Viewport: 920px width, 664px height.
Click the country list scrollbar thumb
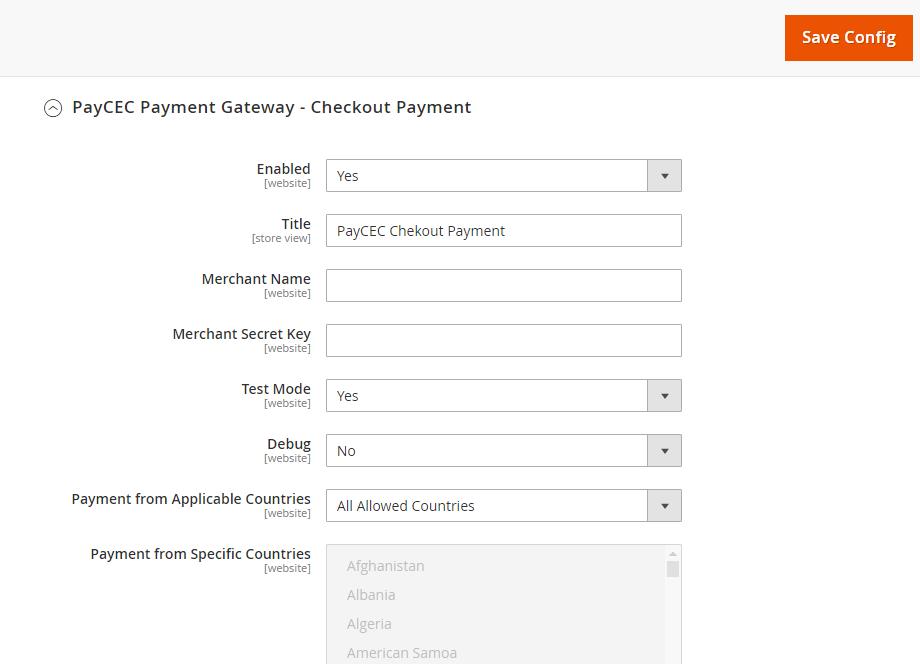673,569
